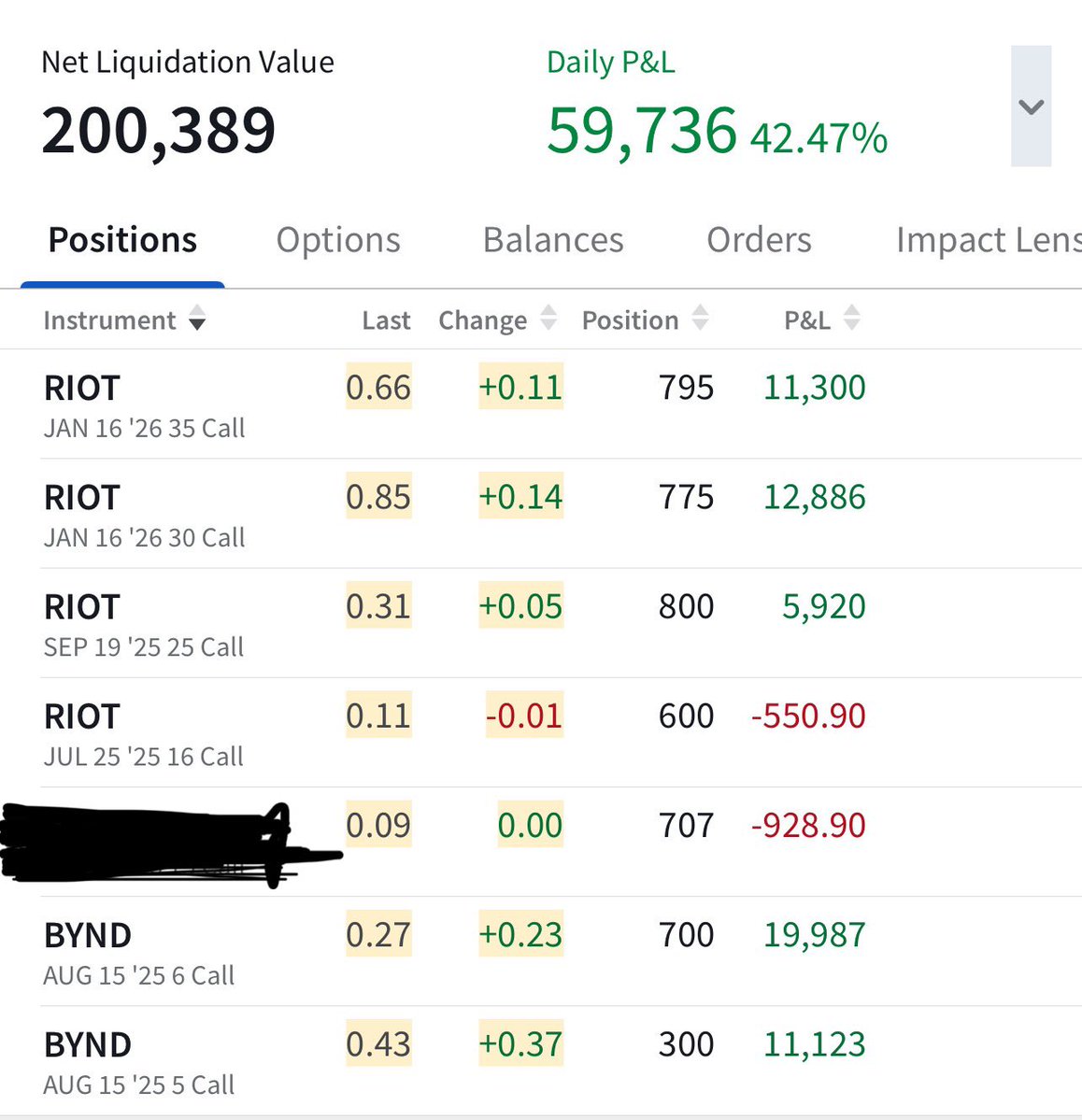Click last price 0.66

point(378,387)
